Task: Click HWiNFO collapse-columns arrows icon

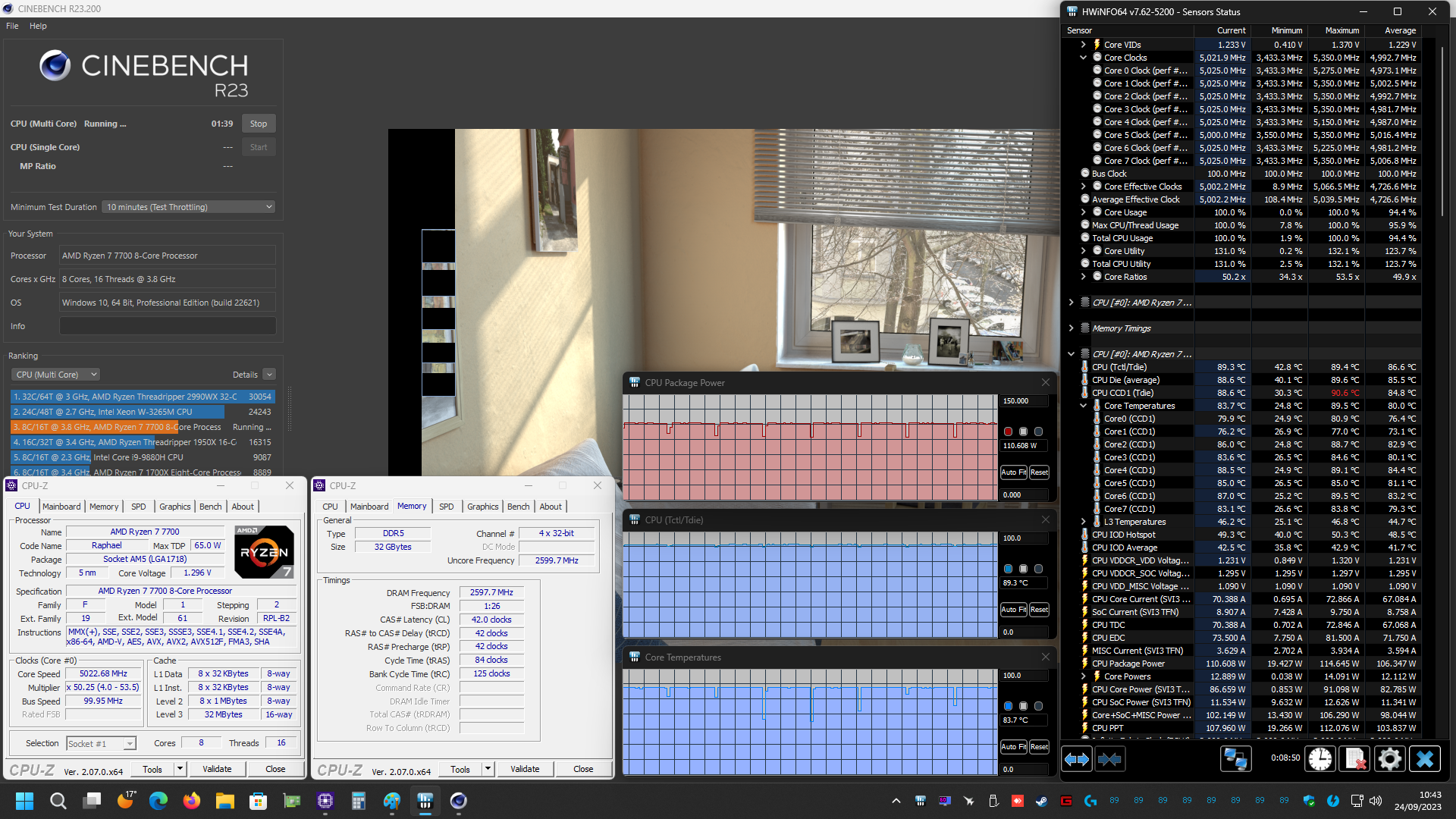Action: click(x=1109, y=759)
